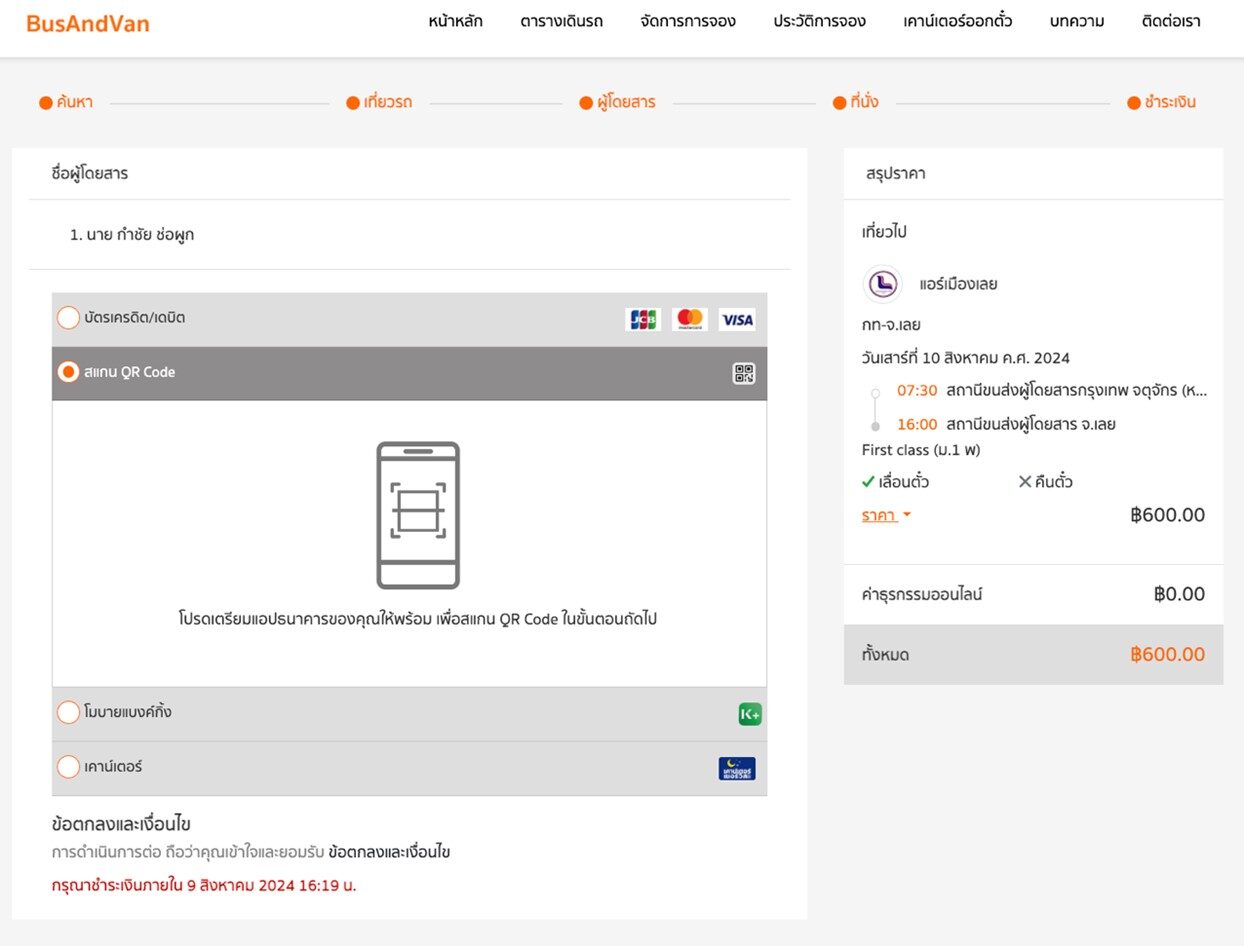Go back to the ที่นั่ง step
1244x946 pixels.
coord(856,102)
